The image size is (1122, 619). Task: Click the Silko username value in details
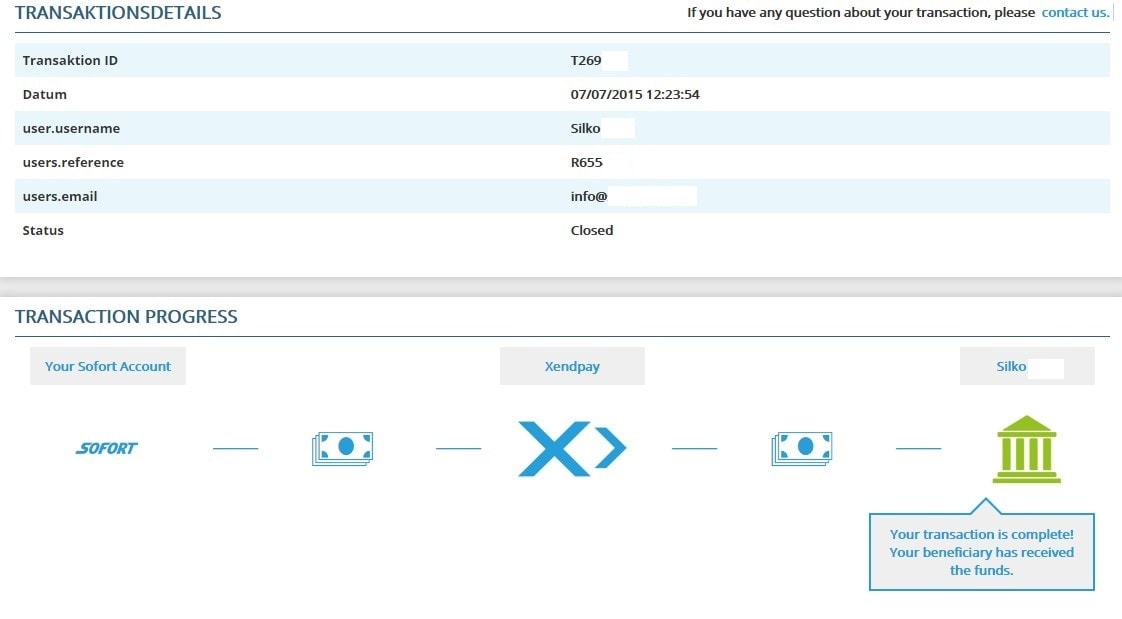[585, 129]
